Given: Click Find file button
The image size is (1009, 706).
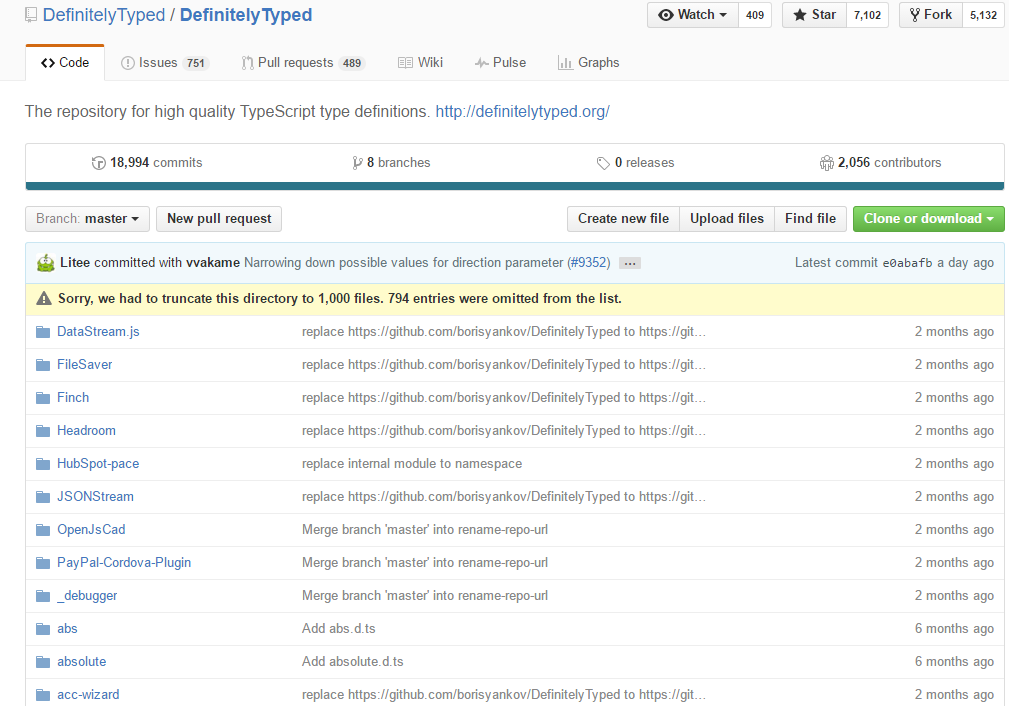Looking at the screenshot, I should (811, 219).
